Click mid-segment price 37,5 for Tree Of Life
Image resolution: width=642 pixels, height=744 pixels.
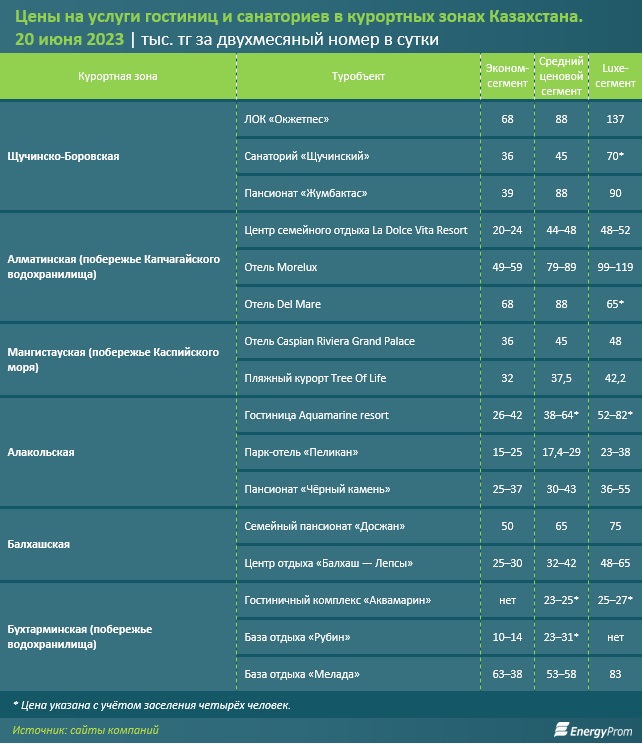pos(561,378)
